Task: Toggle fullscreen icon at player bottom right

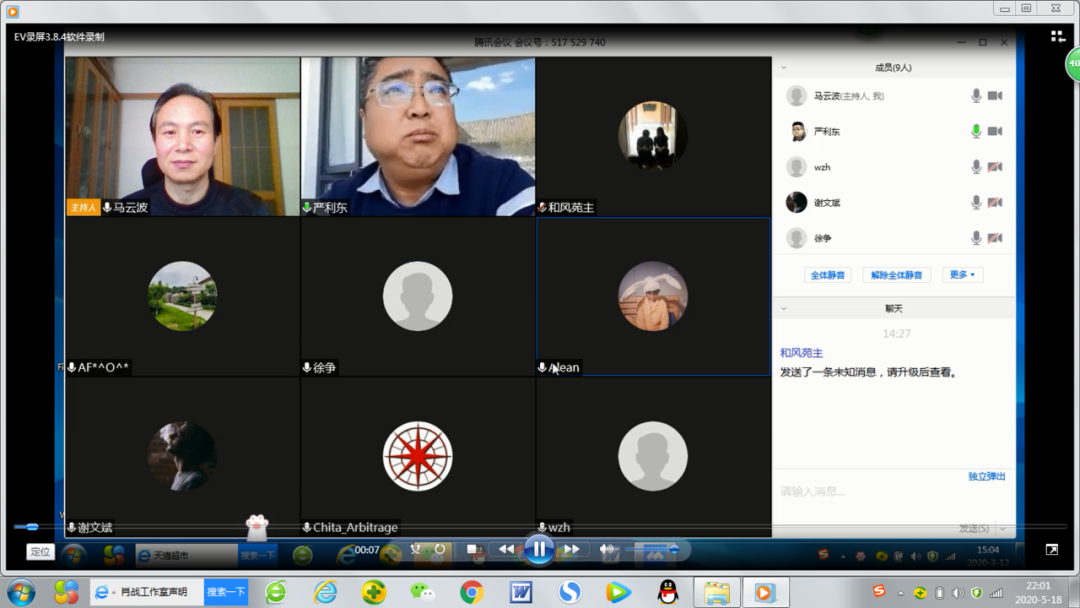Action: tap(1051, 549)
